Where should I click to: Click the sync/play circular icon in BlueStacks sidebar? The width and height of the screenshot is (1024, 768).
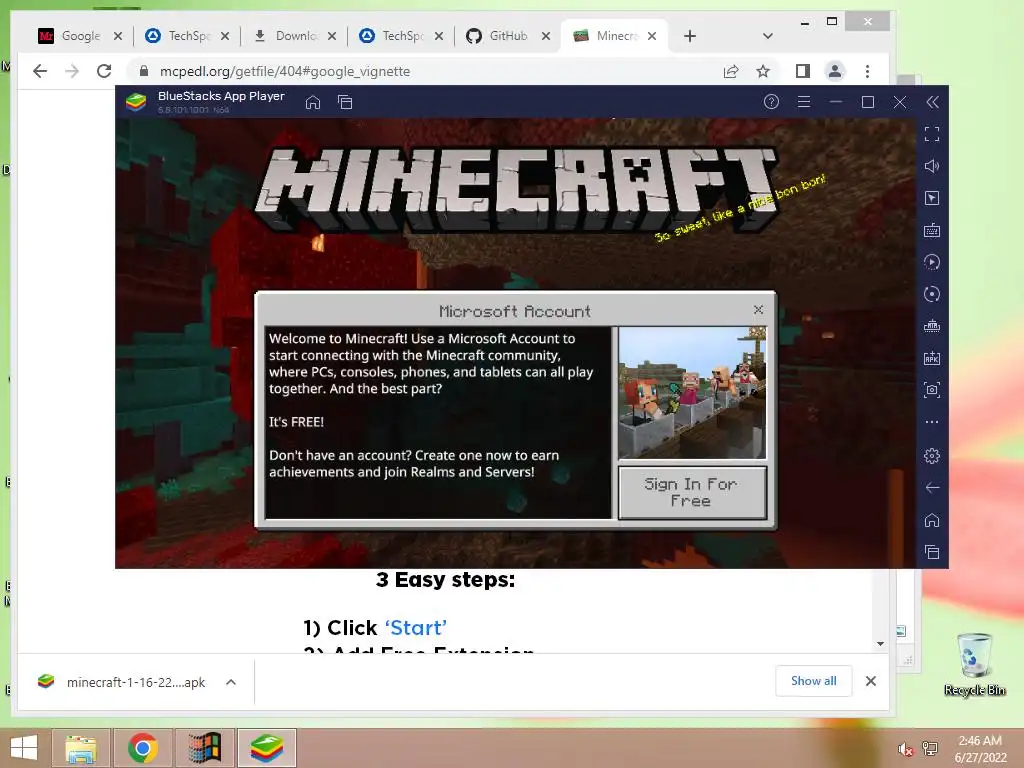932,262
